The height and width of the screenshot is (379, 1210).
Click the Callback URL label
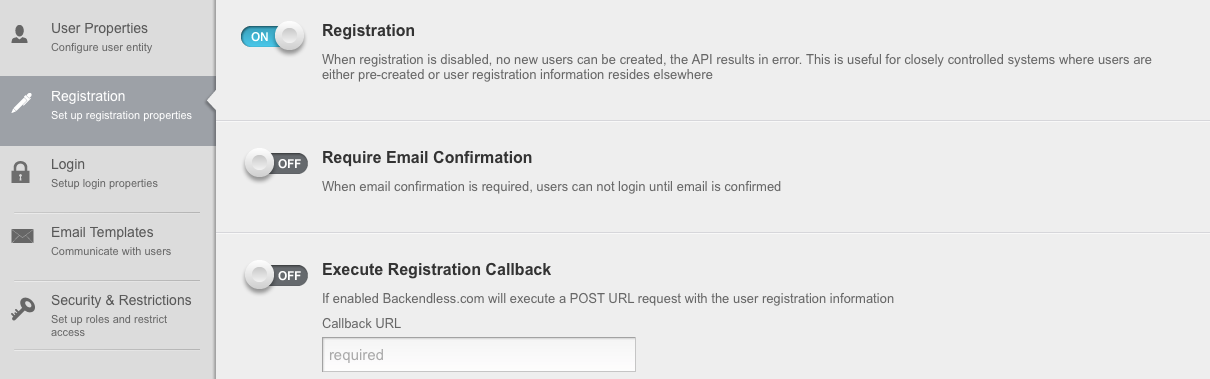point(361,324)
